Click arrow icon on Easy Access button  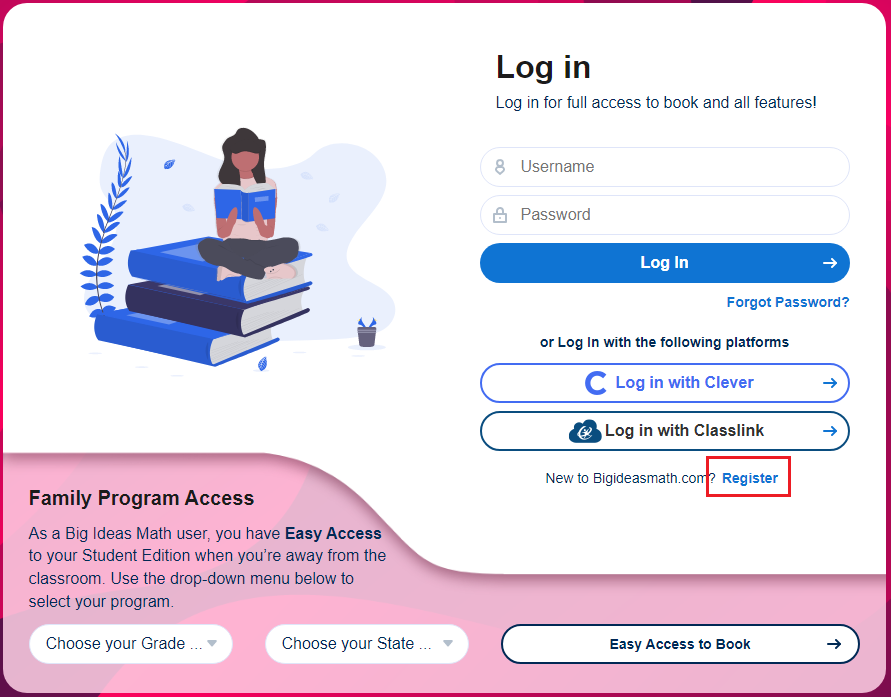[834, 644]
